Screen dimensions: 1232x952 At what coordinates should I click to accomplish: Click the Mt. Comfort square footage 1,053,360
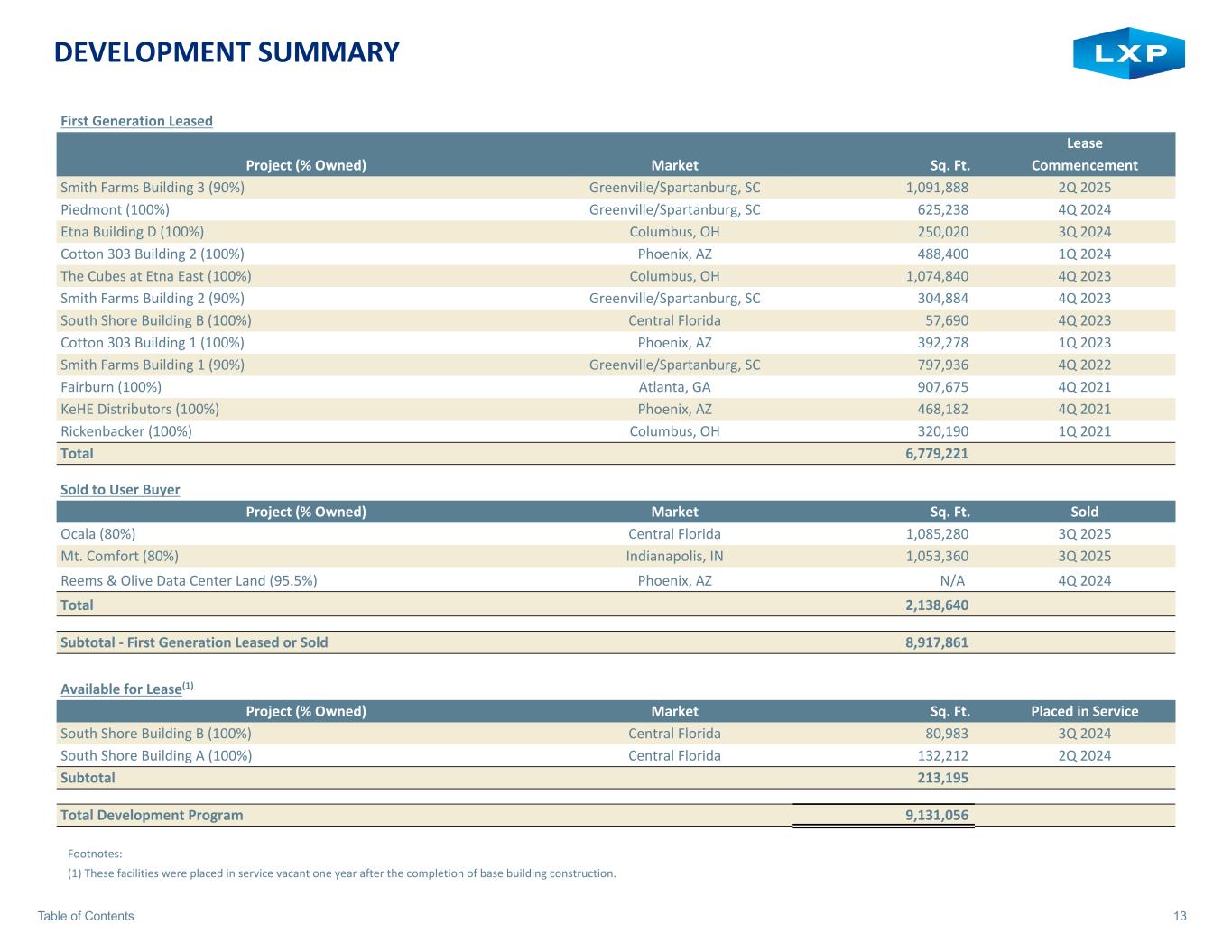(x=937, y=556)
